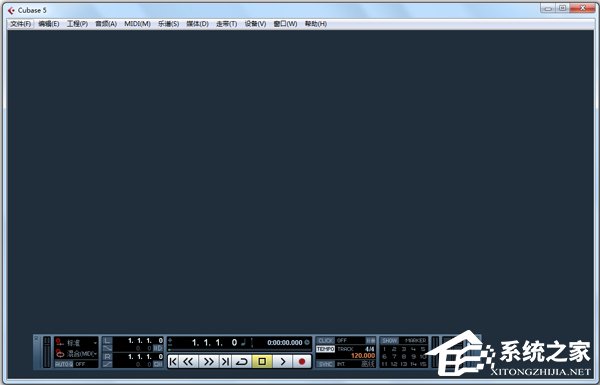Jump to marker 4 in marker grid
Viewport: 600px width, 385px height.
(413, 349)
